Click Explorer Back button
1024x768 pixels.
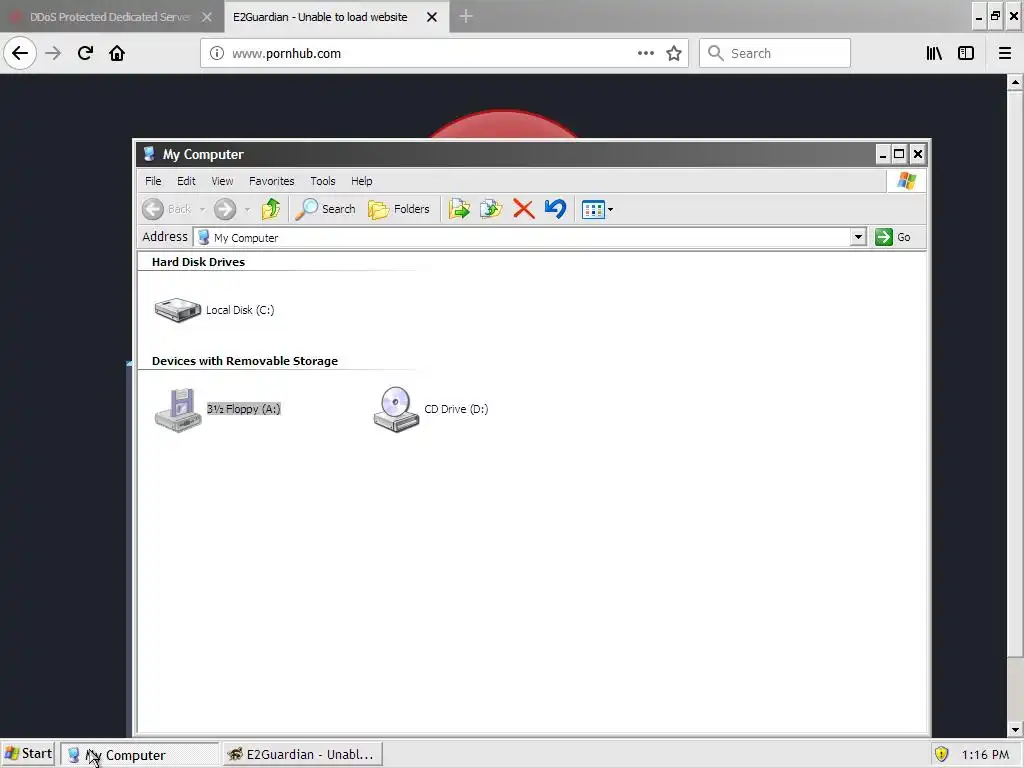(167, 209)
